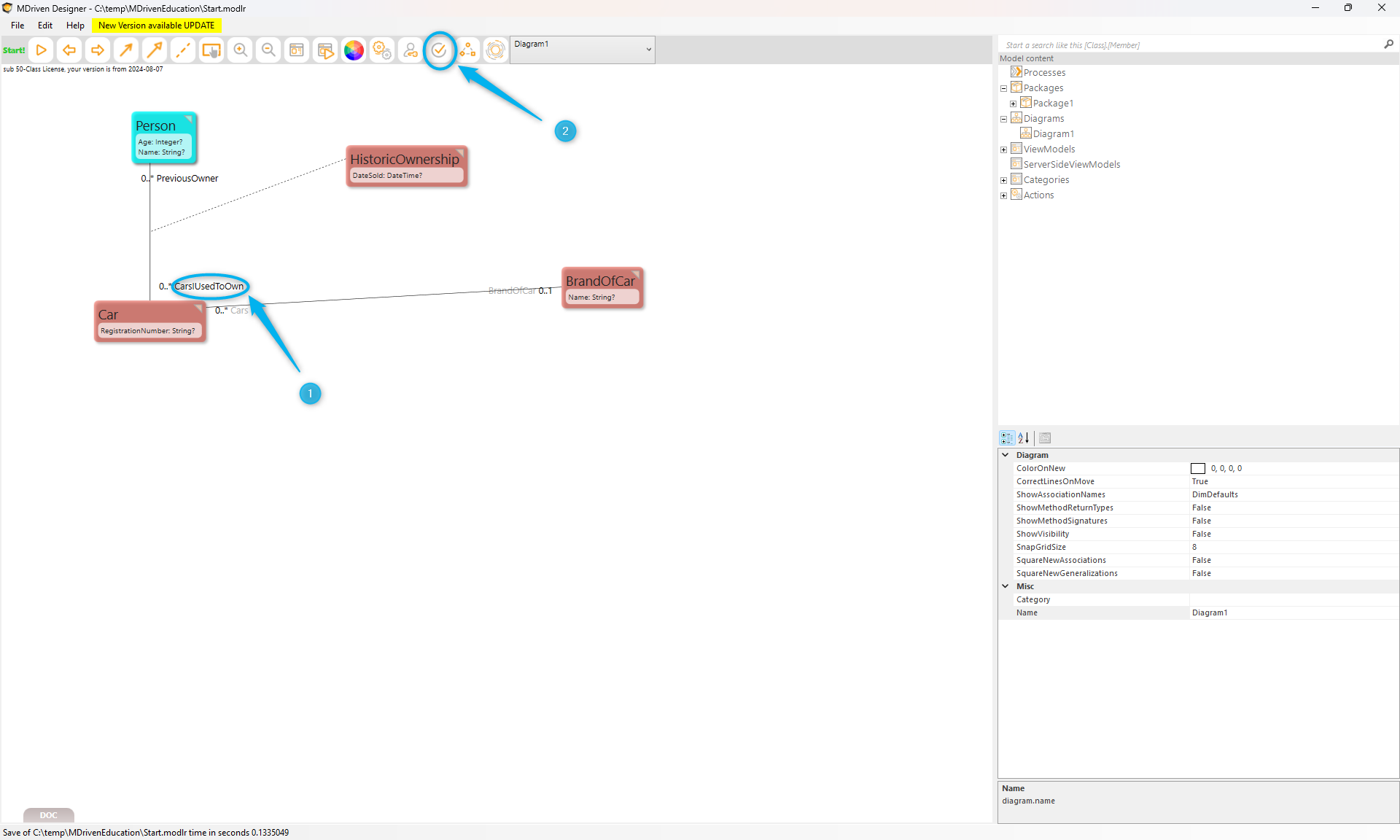Click the zoom in magnifier icon
Image resolution: width=1400 pixels, height=840 pixels.
pos(240,50)
